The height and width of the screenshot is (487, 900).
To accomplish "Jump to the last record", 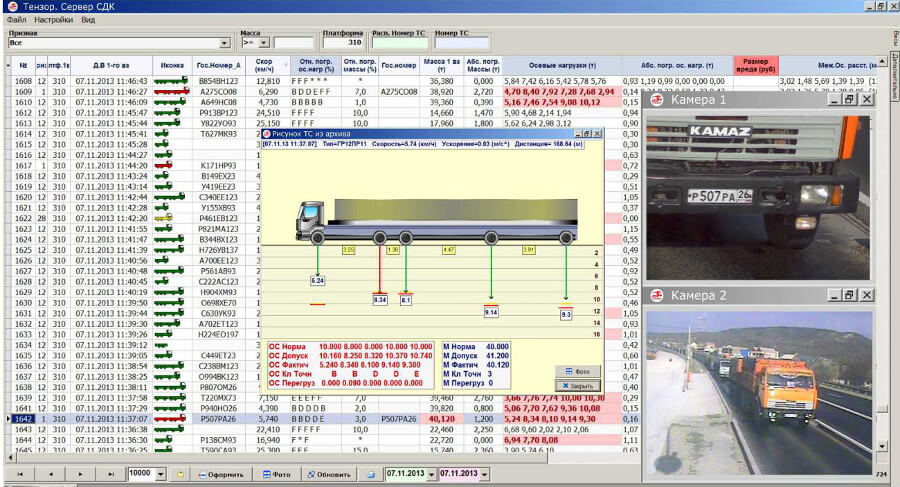I will [x=110, y=474].
